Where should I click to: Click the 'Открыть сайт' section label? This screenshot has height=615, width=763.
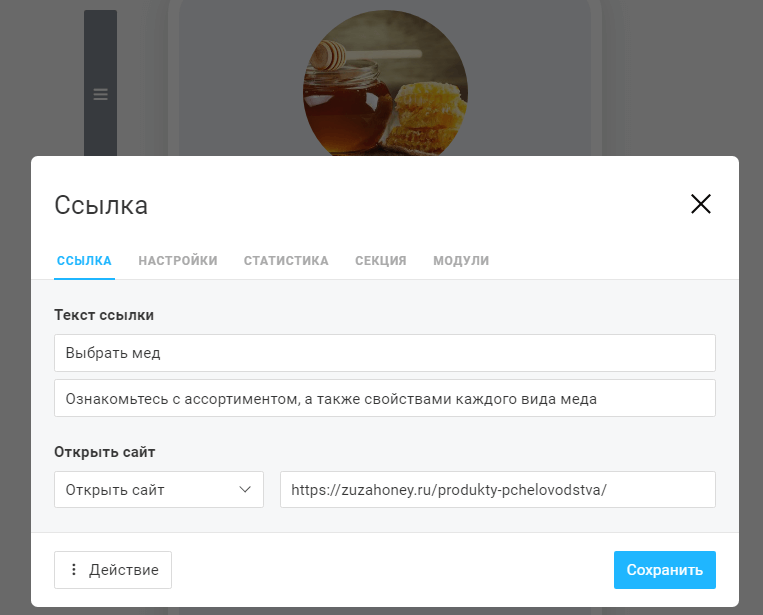[x=104, y=452]
